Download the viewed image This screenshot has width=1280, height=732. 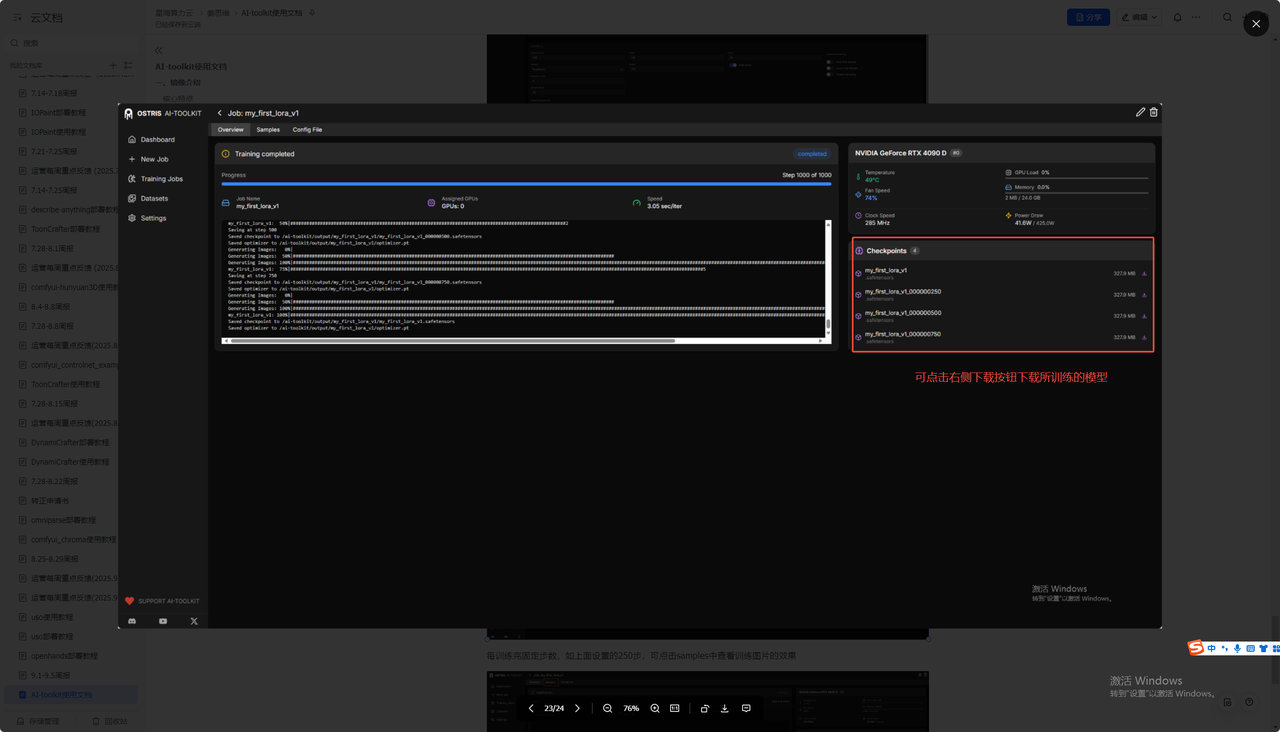click(725, 708)
